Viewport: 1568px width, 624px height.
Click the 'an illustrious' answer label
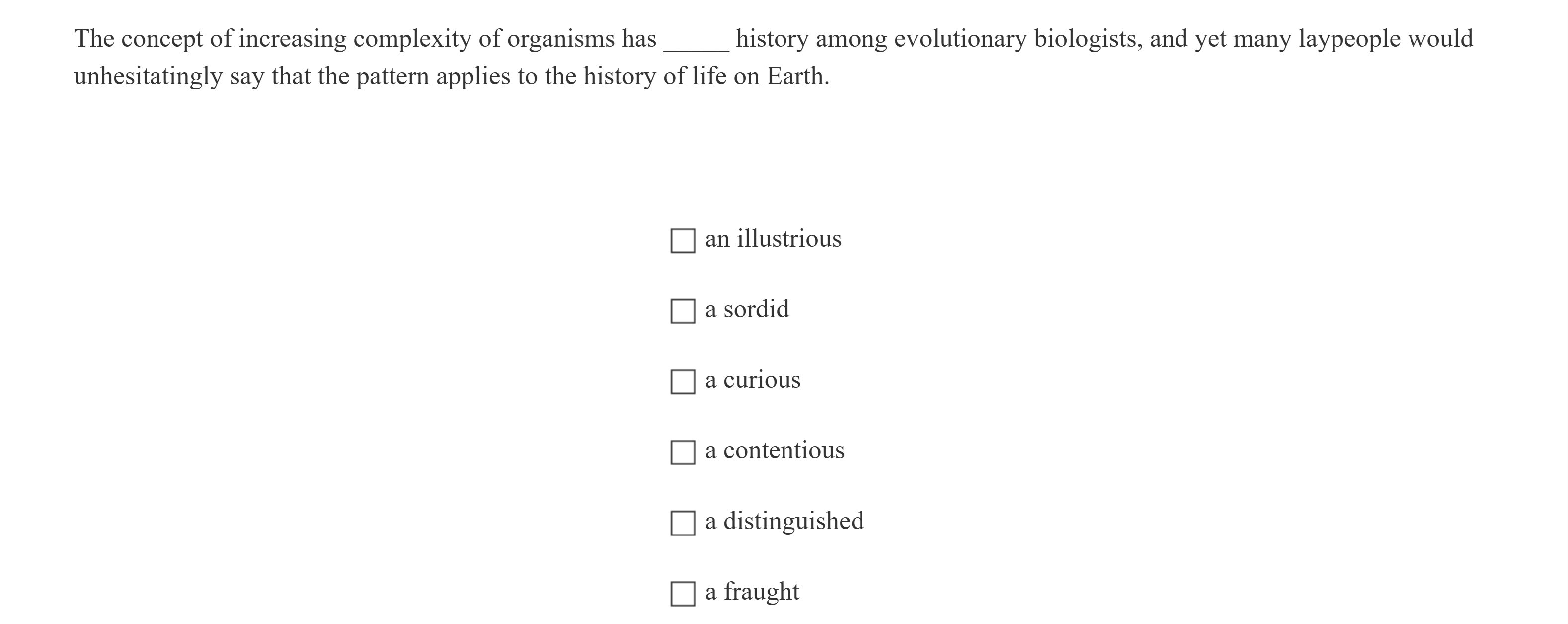pyautogui.click(x=773, y=238)
